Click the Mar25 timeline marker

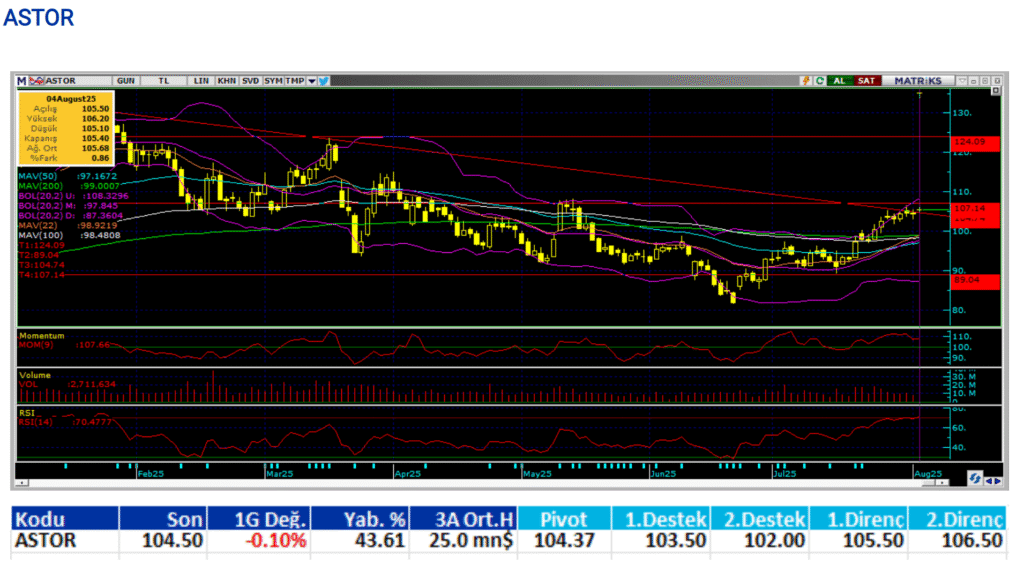[x=280, y=474]
